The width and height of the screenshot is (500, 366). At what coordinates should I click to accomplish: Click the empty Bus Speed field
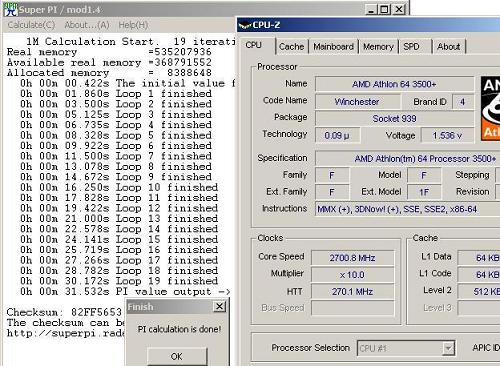pos(353,308)
